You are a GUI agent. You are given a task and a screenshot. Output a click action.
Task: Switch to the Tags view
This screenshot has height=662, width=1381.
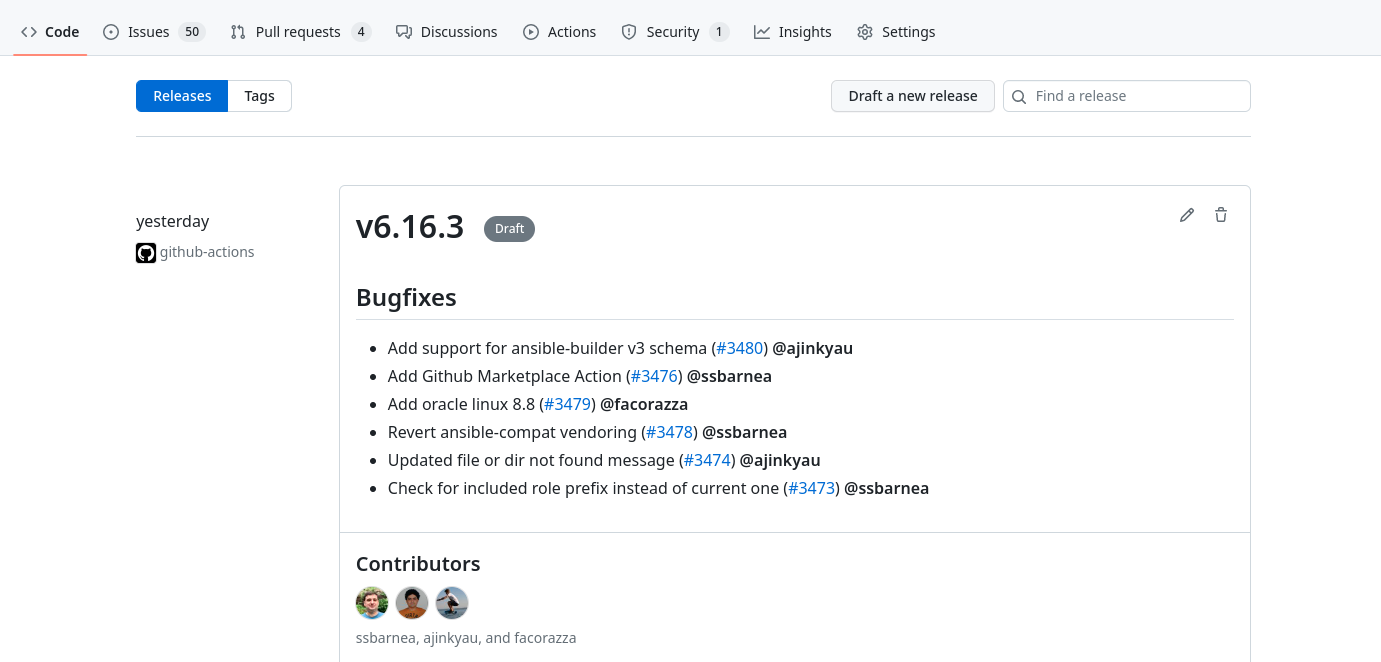tap(259, 96)
